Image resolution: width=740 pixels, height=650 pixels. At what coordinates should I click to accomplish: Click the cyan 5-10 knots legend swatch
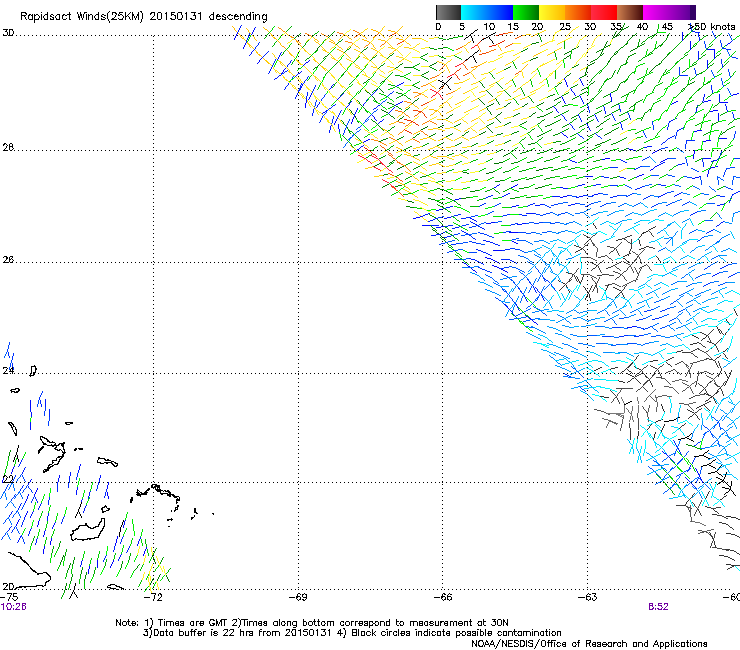pyautogui.click(x=473, y=12)
